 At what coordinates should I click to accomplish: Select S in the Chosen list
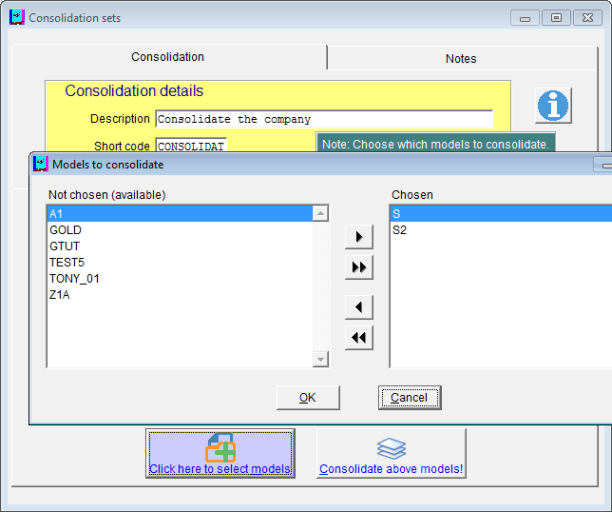501,214
